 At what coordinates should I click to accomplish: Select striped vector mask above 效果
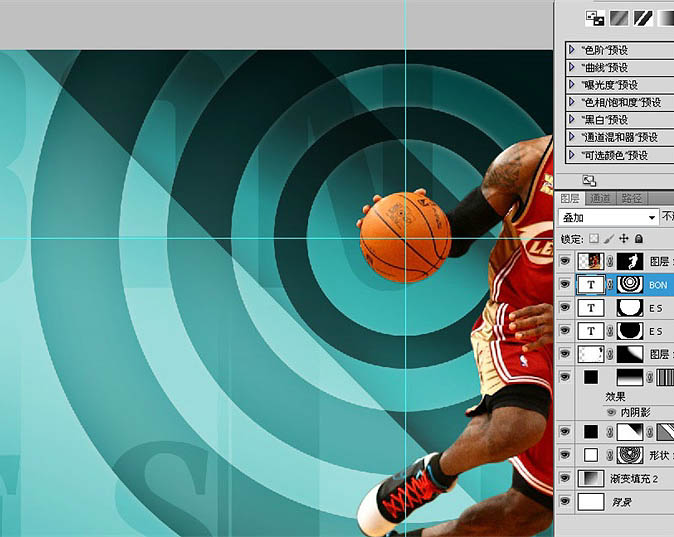click(x=665, y=377)
